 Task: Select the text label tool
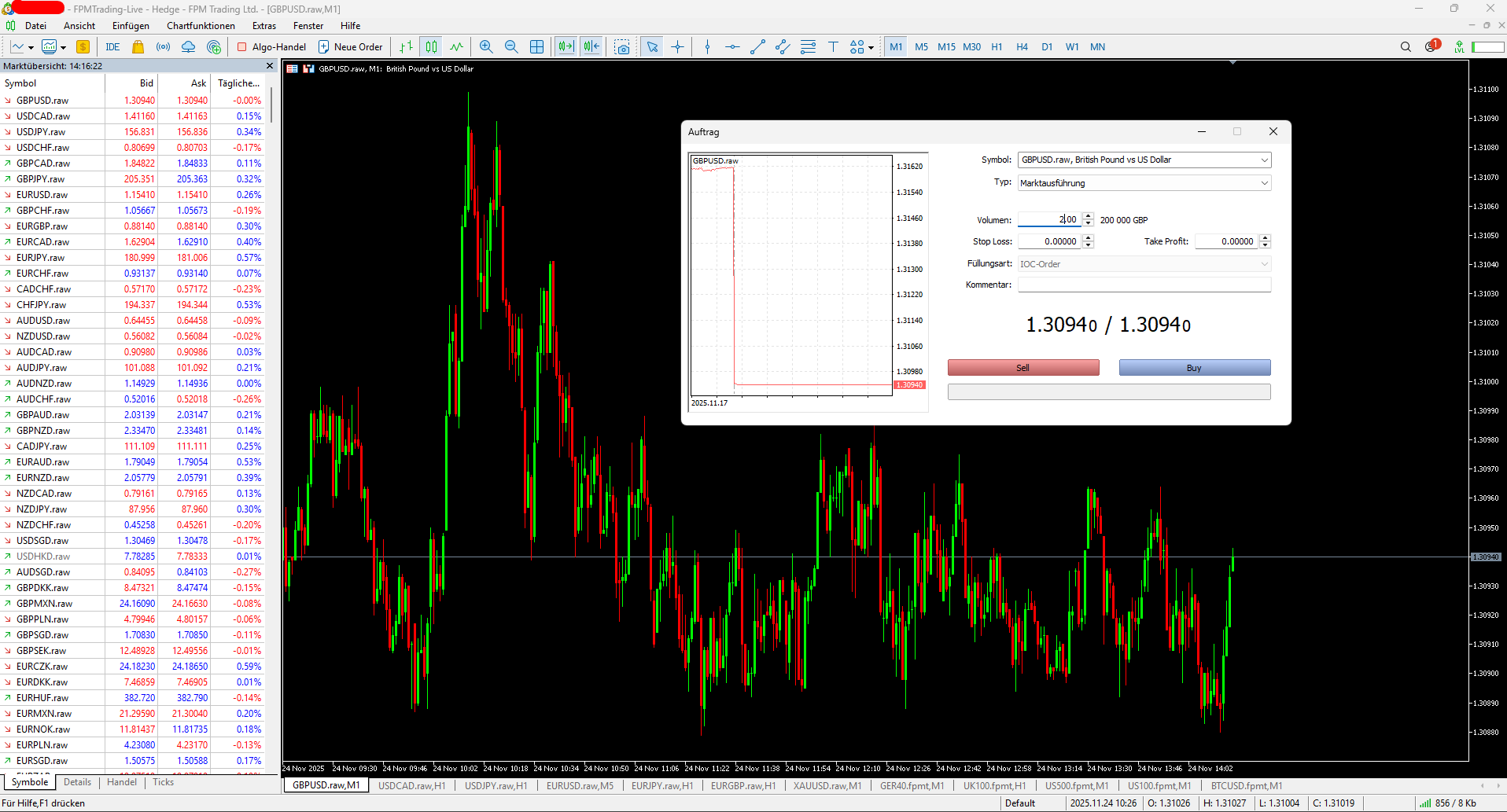click(x=834, y=46)
